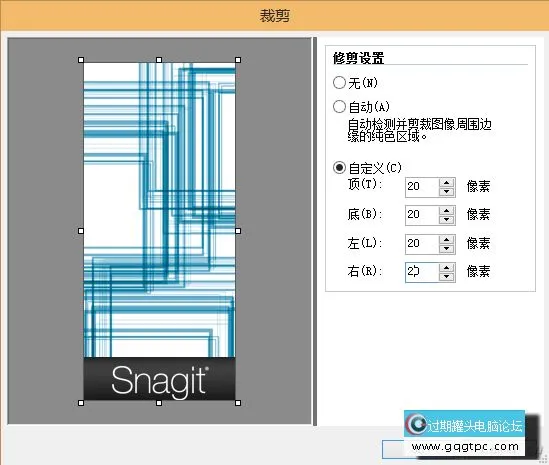The height and width of the screenshot is (465, 549).
Task: Increase the 左(L) left value with up arrow
Action: pyautogui.click(x=446, y=239)
